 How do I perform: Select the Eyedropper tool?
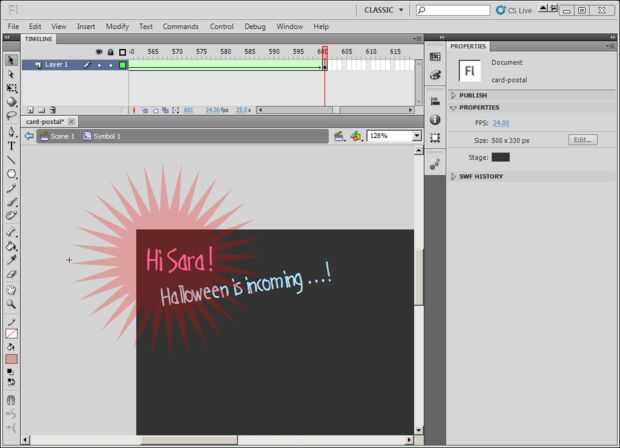(11, 260)
